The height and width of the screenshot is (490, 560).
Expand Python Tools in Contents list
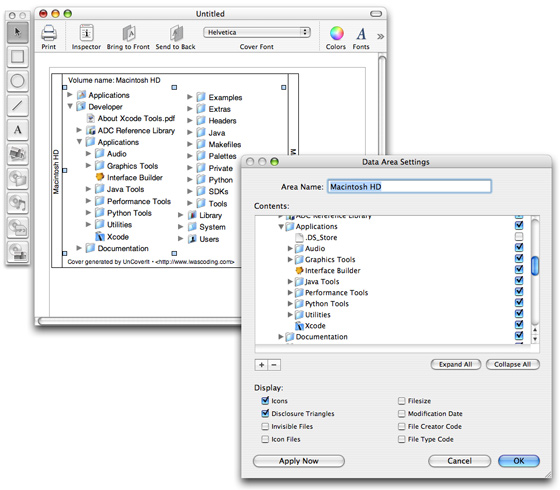(x=290, y=304)
